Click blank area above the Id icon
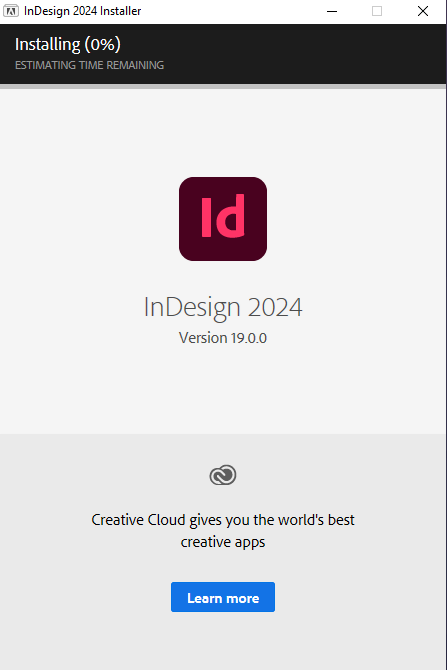This screenshot has height=670, width=447. pos(223,132)
